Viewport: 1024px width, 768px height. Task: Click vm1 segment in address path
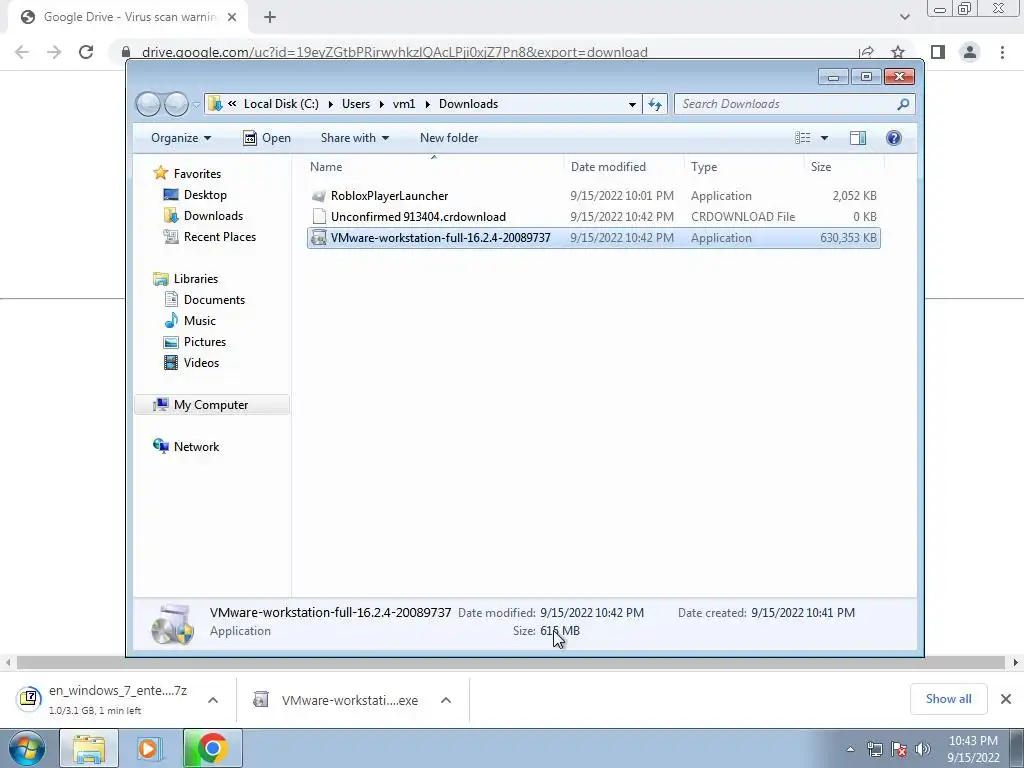tap(404, 104)
